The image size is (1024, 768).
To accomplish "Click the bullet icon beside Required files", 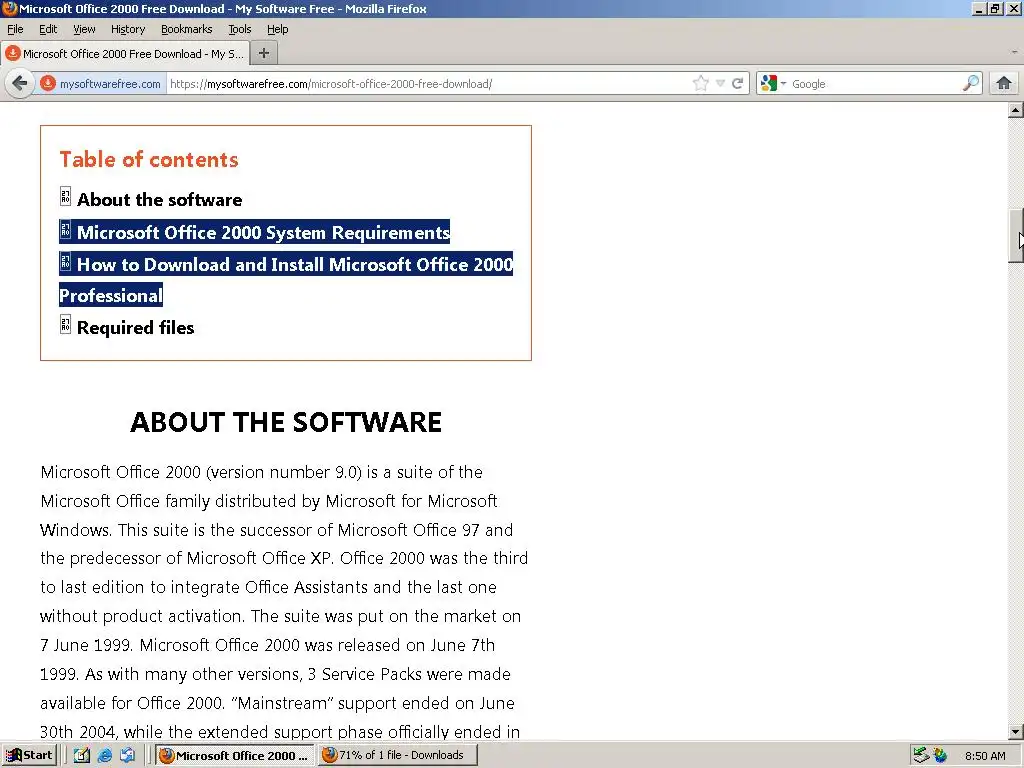I will click(x=65, y=324).
